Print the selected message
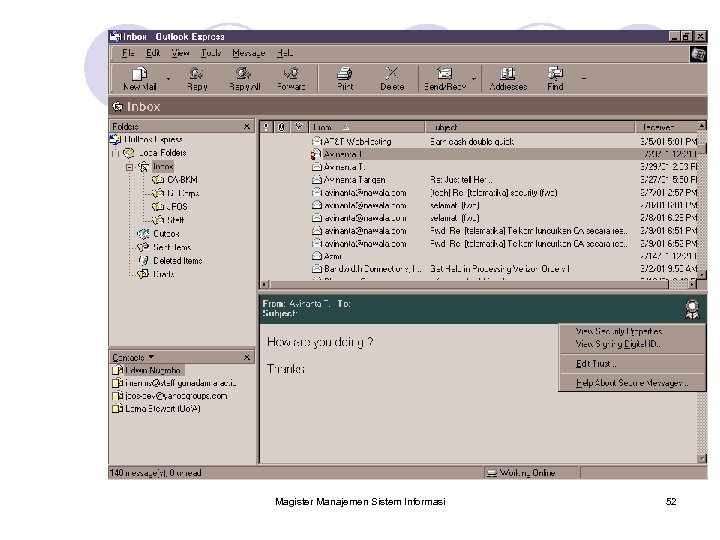Viewport: 720px width, 540px height. pyautogui.click(x=345, y=79)
